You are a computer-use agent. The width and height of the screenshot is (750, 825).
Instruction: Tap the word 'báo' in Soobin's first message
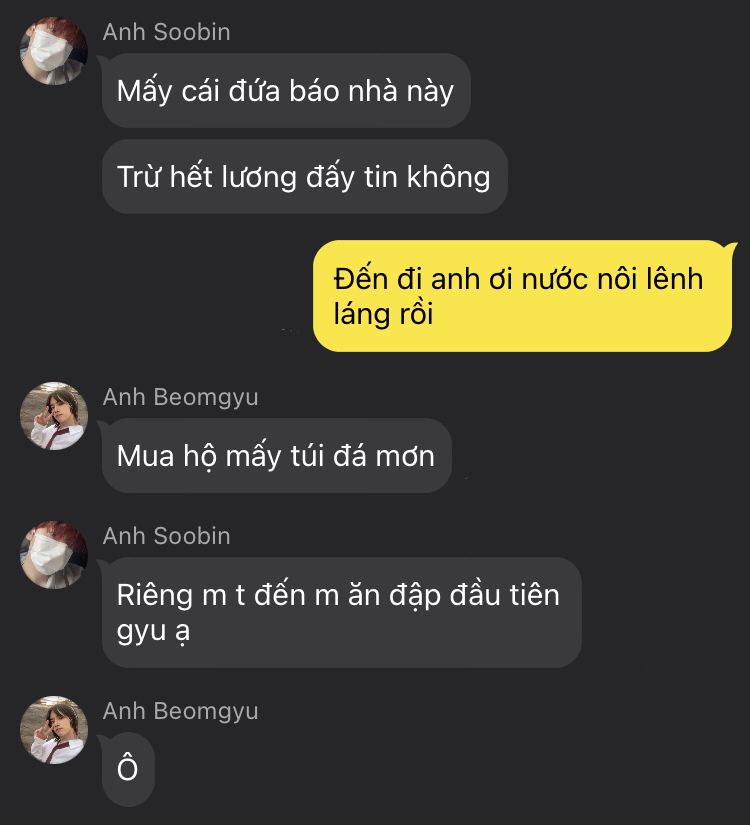(314, 90)
